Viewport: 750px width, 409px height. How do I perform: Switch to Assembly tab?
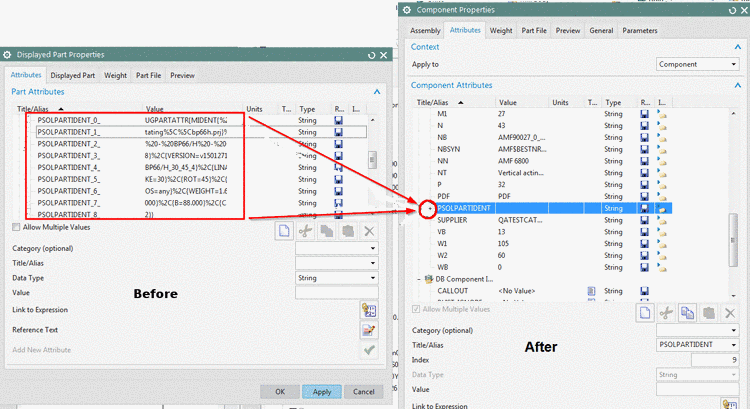tap(425, 31)
